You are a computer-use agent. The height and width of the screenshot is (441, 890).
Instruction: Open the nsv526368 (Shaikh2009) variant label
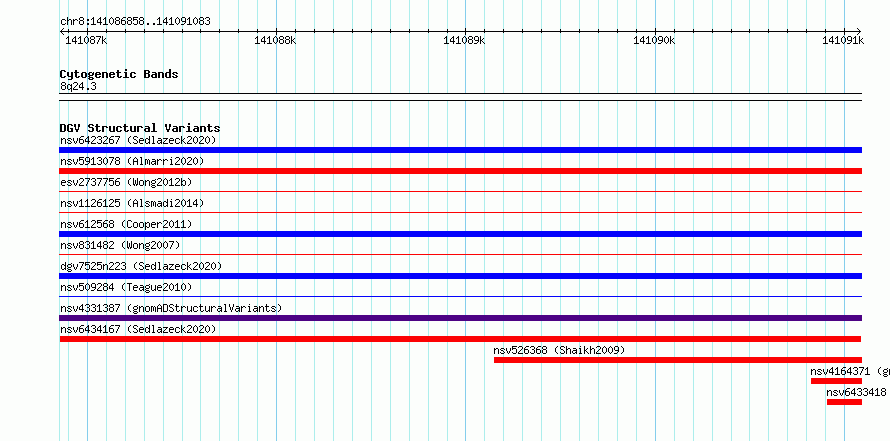pos(559,350)
